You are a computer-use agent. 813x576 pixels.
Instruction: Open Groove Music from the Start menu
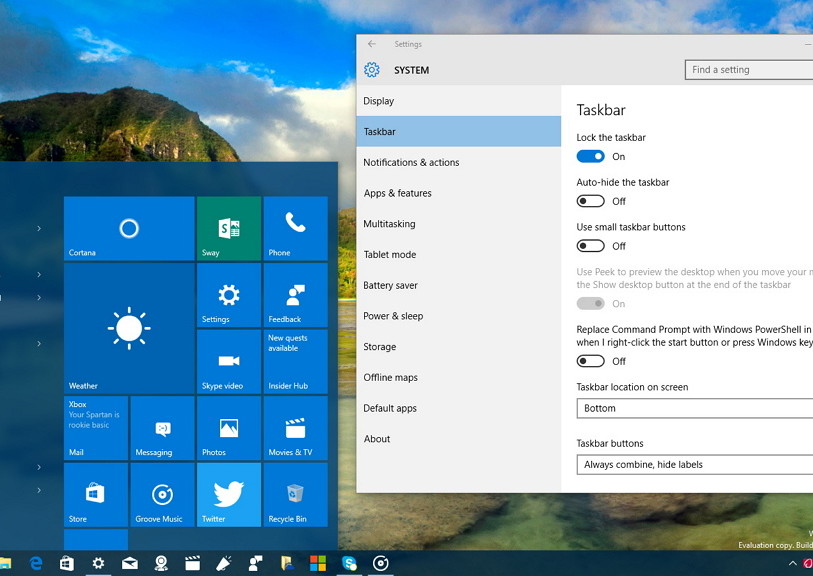(162, 494)
